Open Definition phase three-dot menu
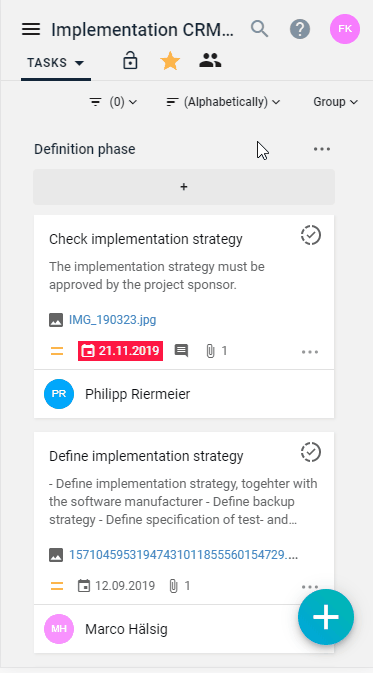The image size is (373, 673). coord(321,149)
